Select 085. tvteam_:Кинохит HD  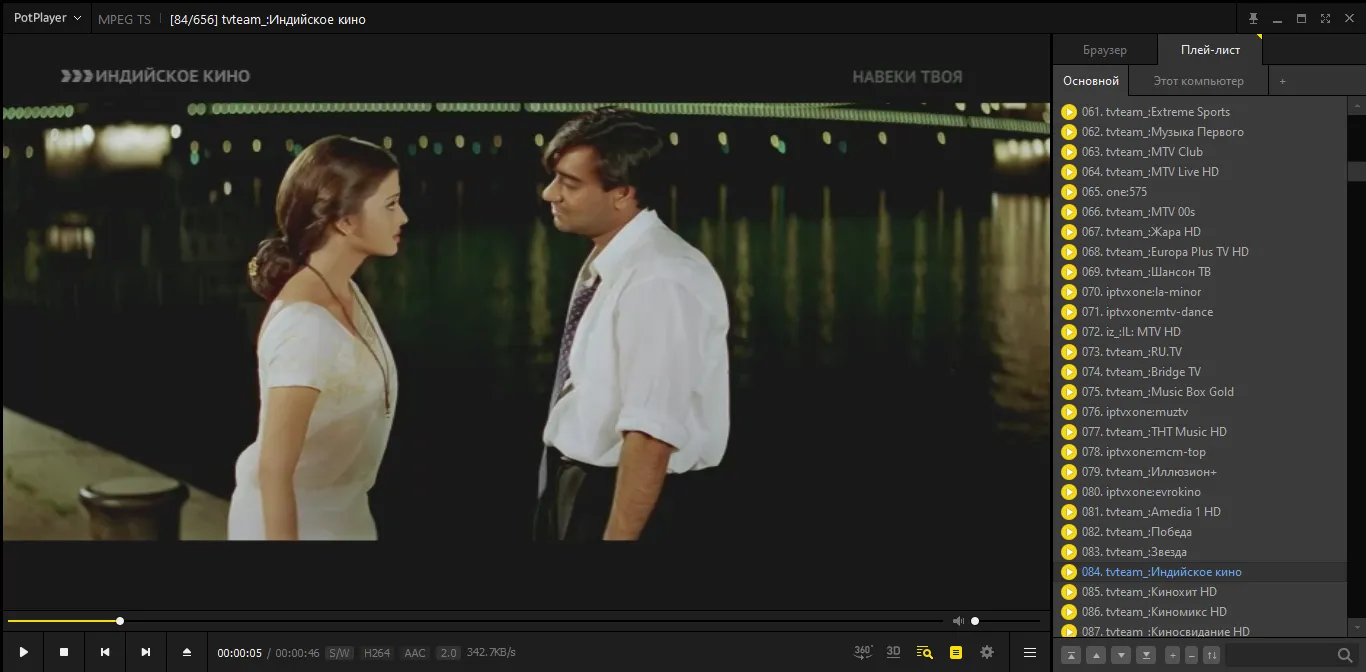(1200, 592)
